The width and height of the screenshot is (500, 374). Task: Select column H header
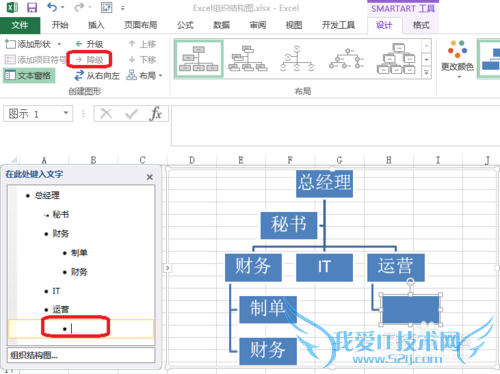(389, 160)
